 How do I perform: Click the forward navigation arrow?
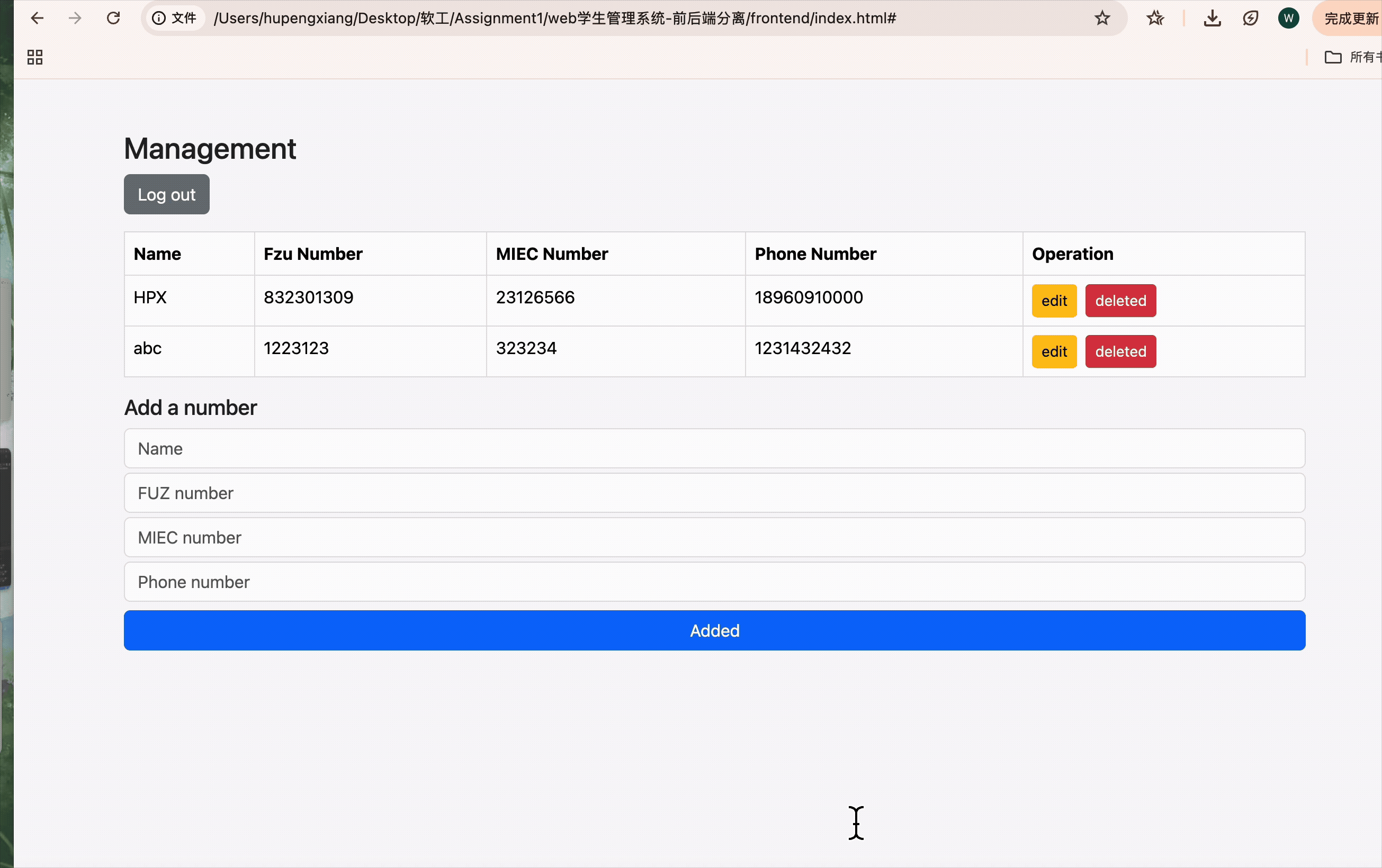pyautogui.click(x=75, y=18)
